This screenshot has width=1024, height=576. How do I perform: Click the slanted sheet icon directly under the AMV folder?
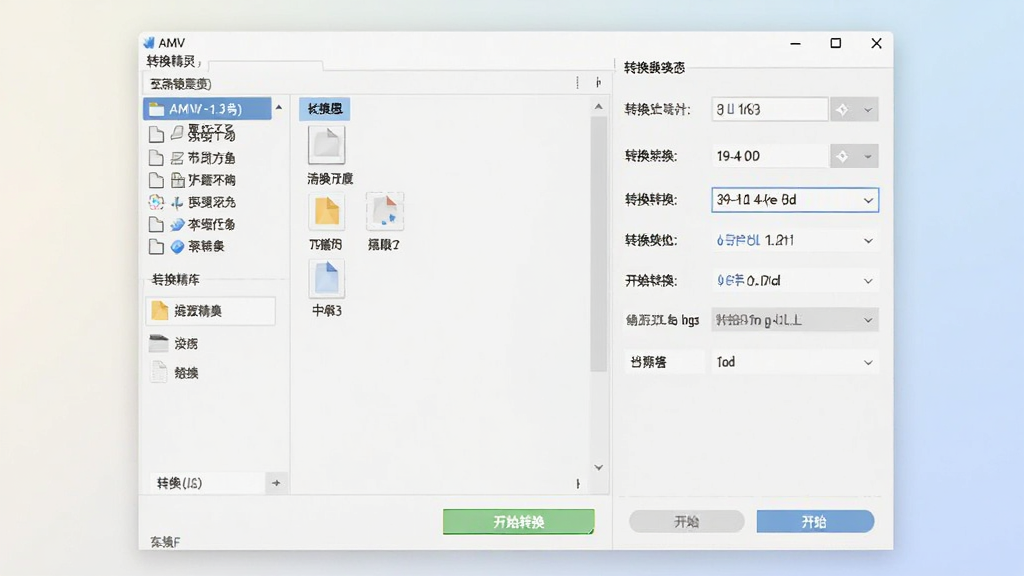tap(177, 133)
